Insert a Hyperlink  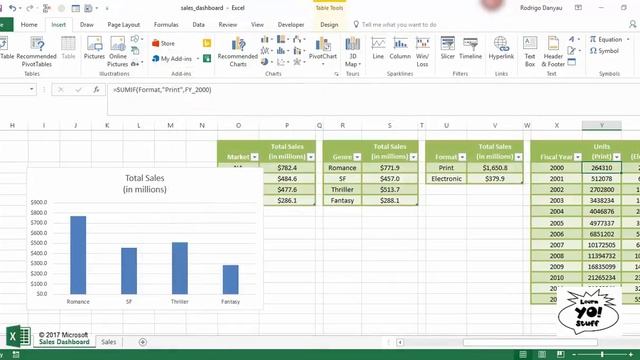[501, 48]
